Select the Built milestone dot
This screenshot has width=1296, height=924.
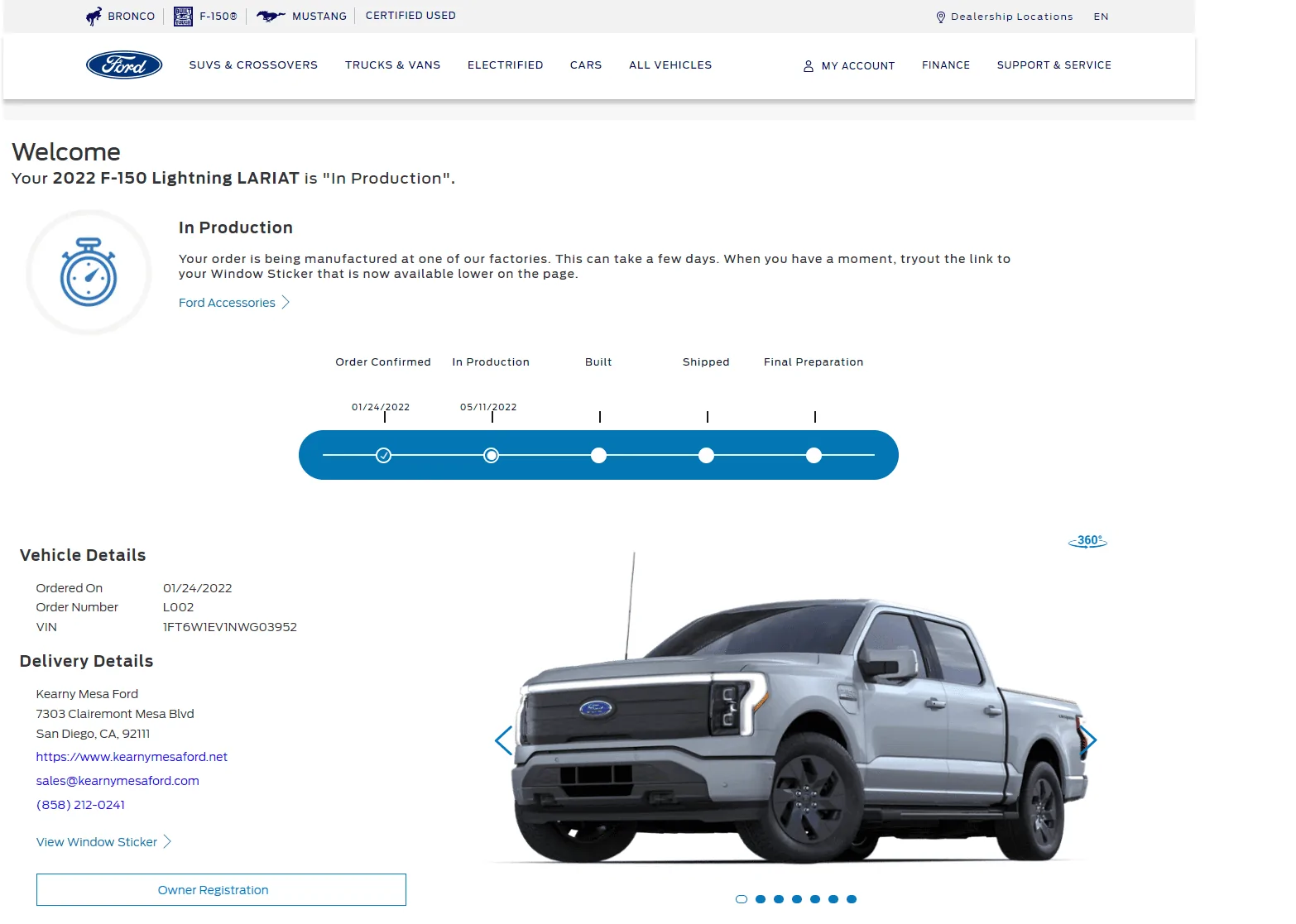click(x=598, y=455)
